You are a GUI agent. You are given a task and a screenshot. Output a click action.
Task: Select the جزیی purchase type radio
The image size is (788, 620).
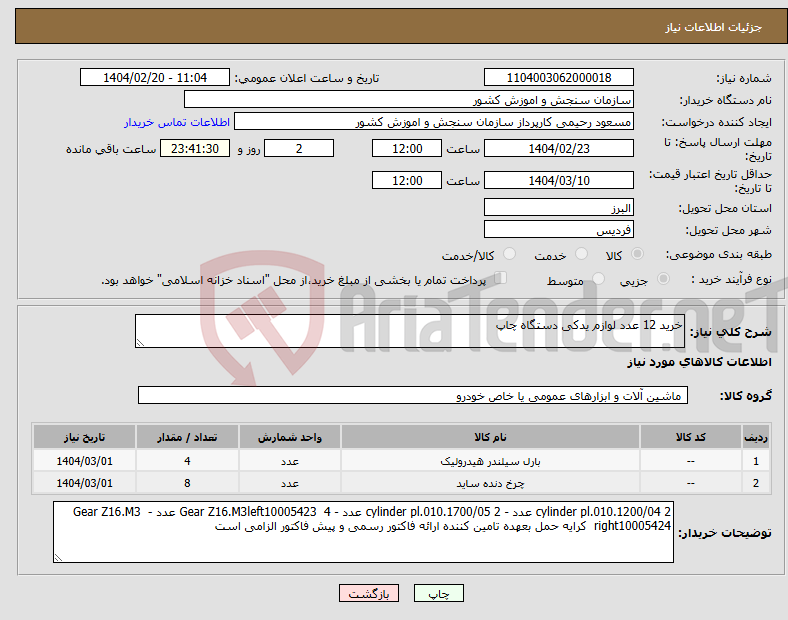tap(663, 278)
